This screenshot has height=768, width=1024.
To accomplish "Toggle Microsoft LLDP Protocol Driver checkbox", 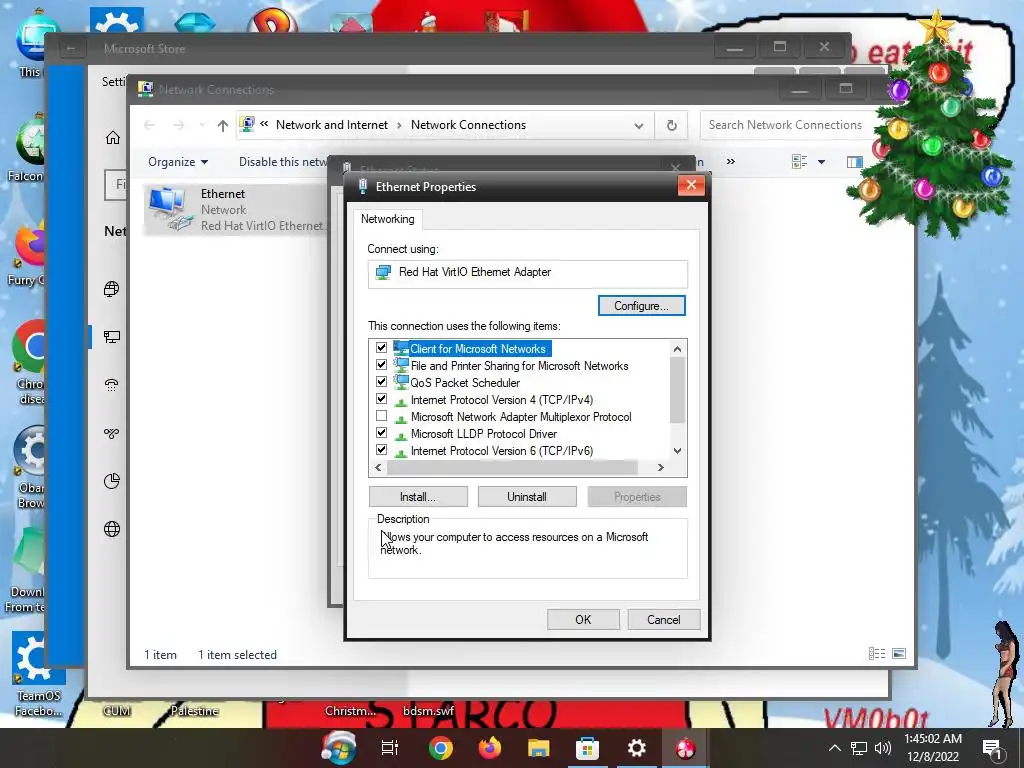I will (381, 433).
